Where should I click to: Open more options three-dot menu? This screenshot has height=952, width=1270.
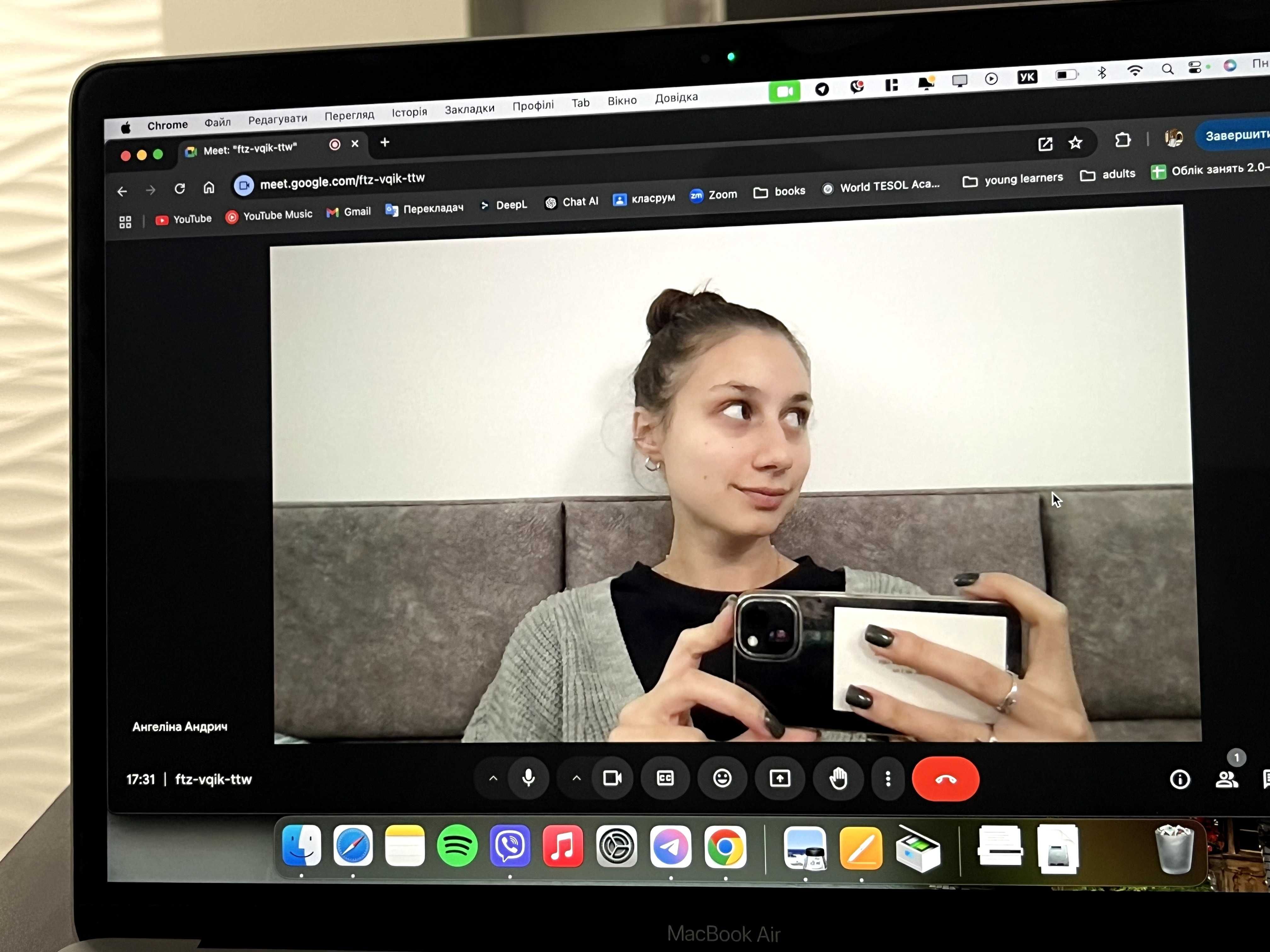pyautogui.click(x=888, y=779)
